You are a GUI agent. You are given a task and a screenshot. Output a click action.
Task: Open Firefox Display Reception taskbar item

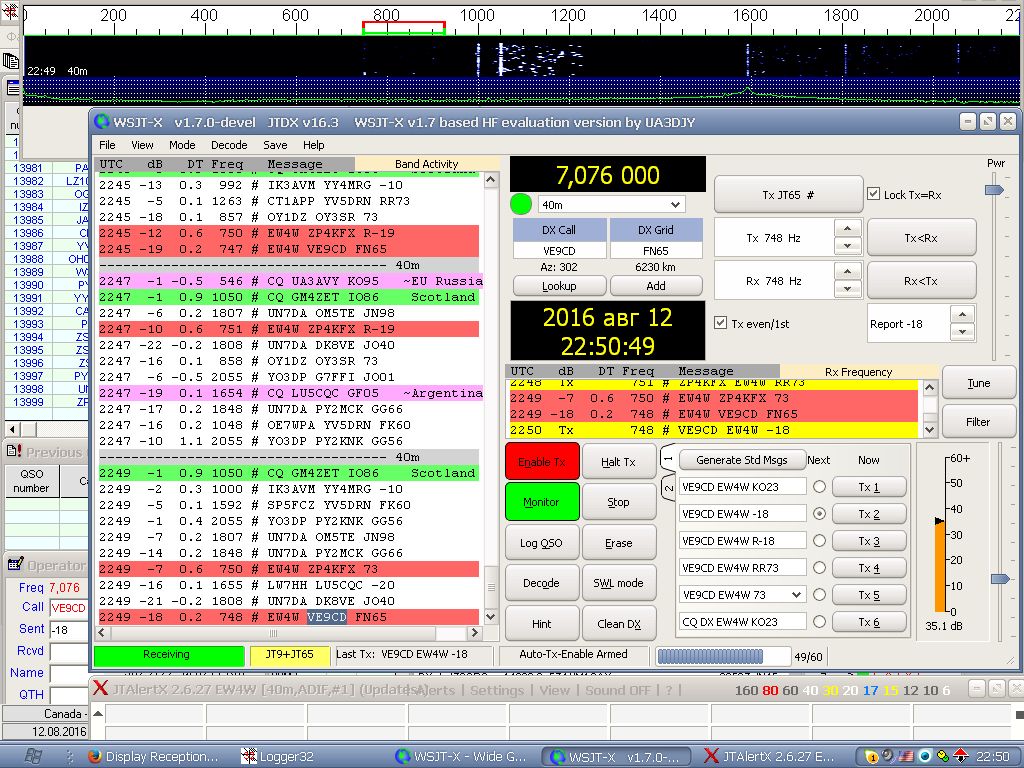(x=152, y=756)
